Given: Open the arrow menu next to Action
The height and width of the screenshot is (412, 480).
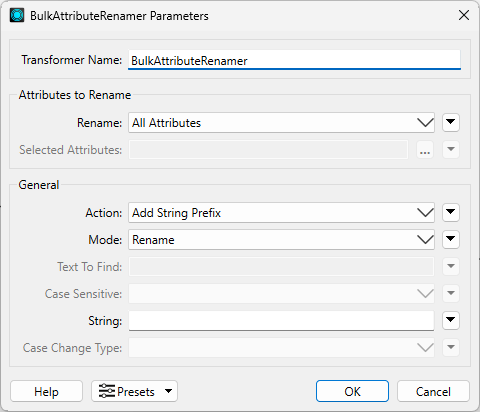Looking at the screenshot, I should click(451, 212).
